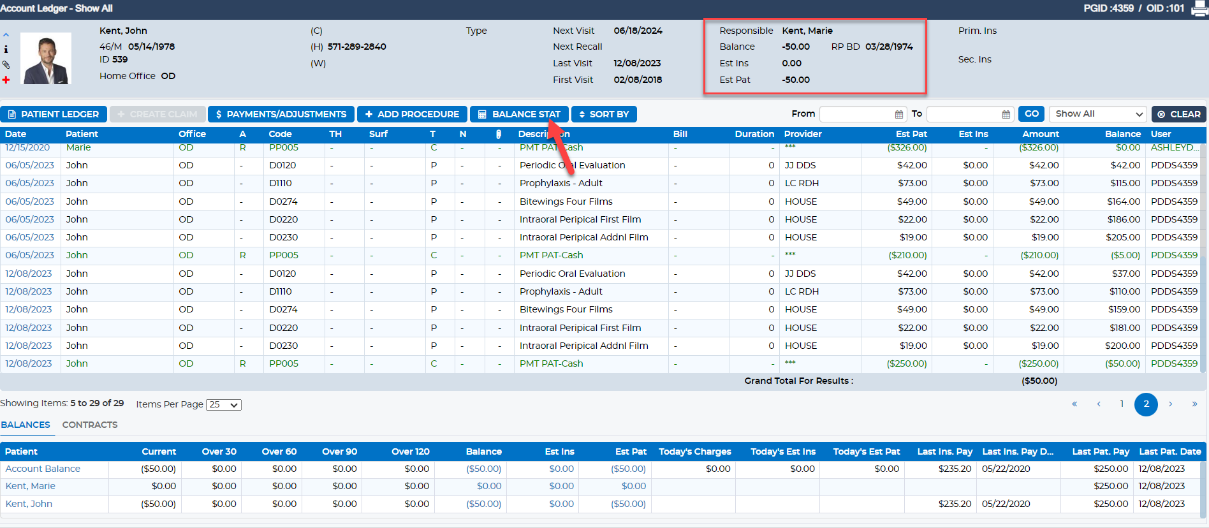Open the From date calendar picker
This screenshot has width=1209, height=528.
click(x=900, y=114)
